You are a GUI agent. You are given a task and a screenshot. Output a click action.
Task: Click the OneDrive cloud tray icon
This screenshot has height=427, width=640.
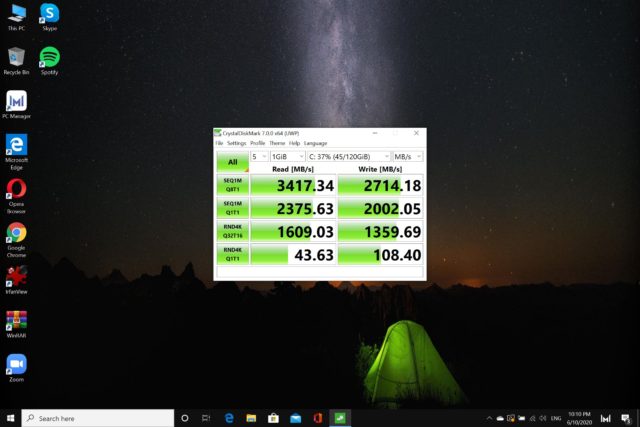(500, 418)
